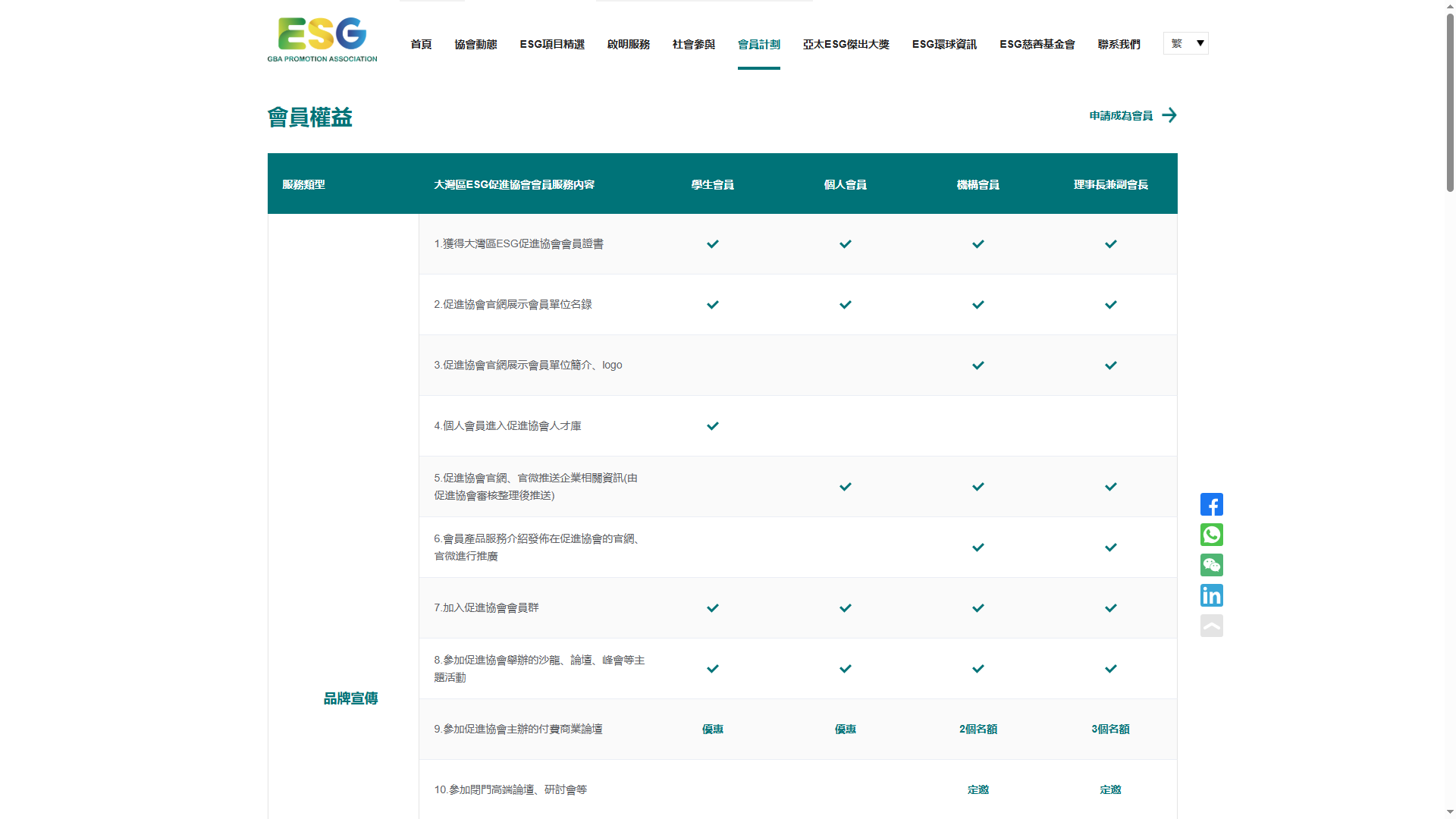Click the 2個名額 cell
1456x819 pixels.
click(x=978, y=729)
